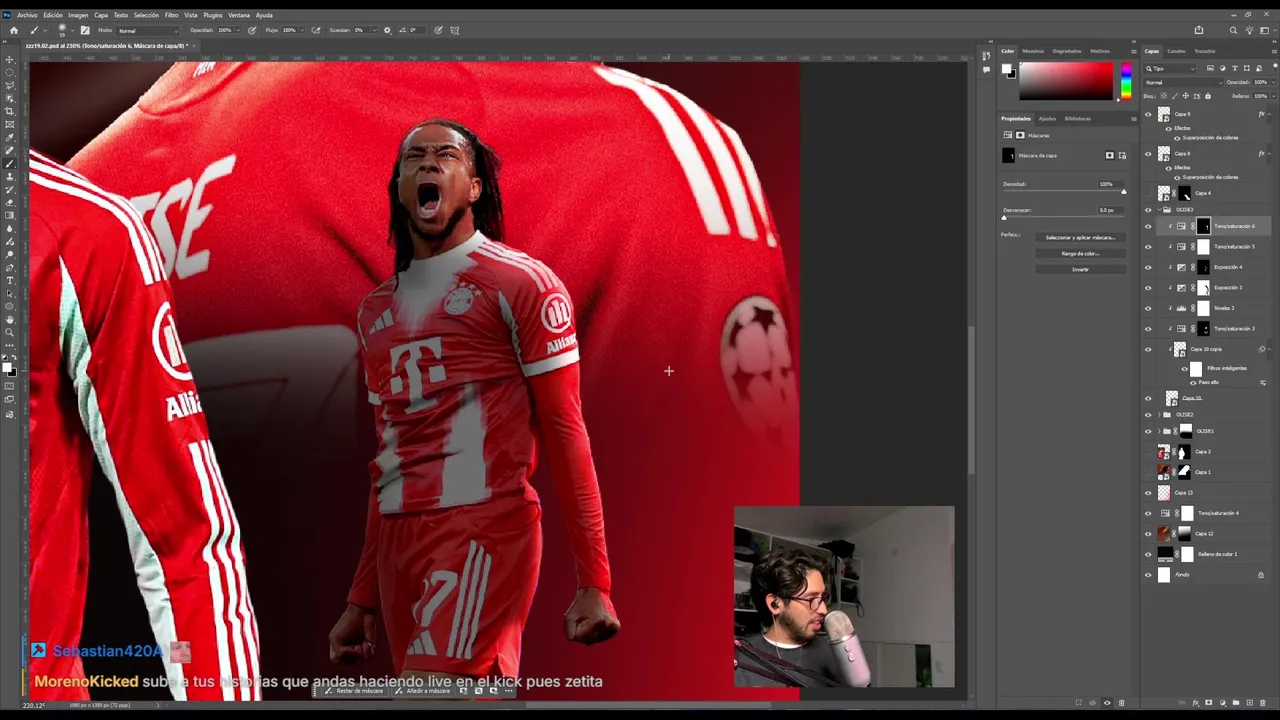
Task: Click the search icon at top right
Action: tap(1233, 30)
